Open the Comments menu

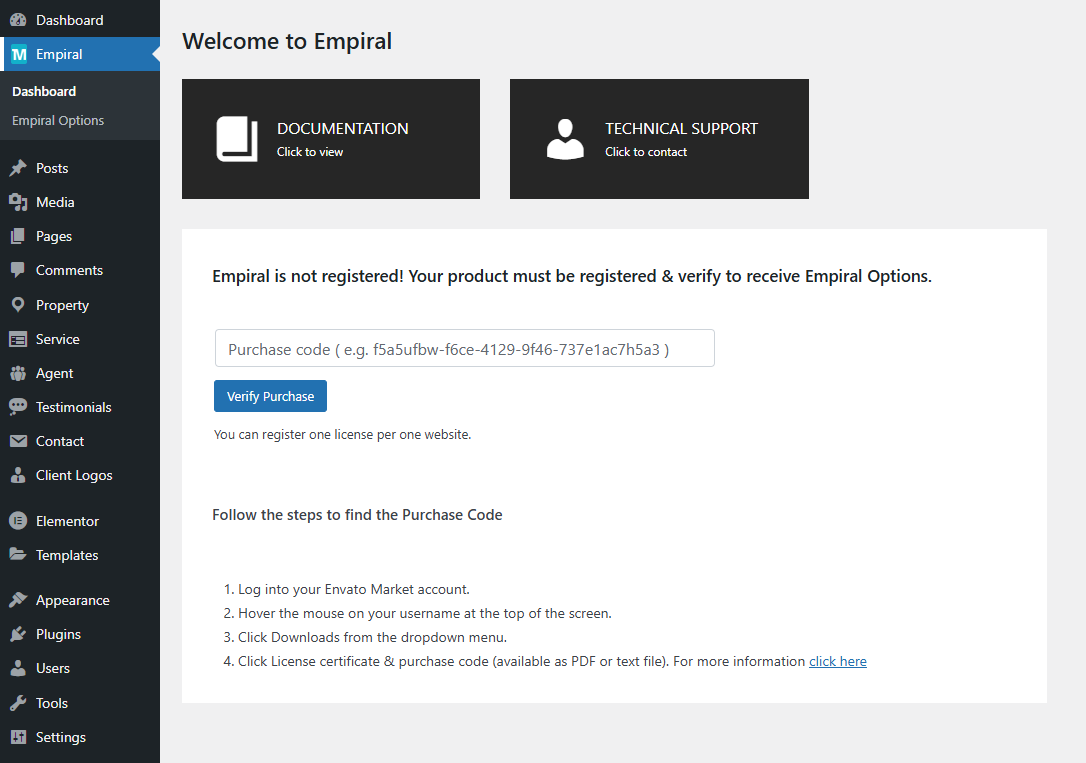pos(80,270)
